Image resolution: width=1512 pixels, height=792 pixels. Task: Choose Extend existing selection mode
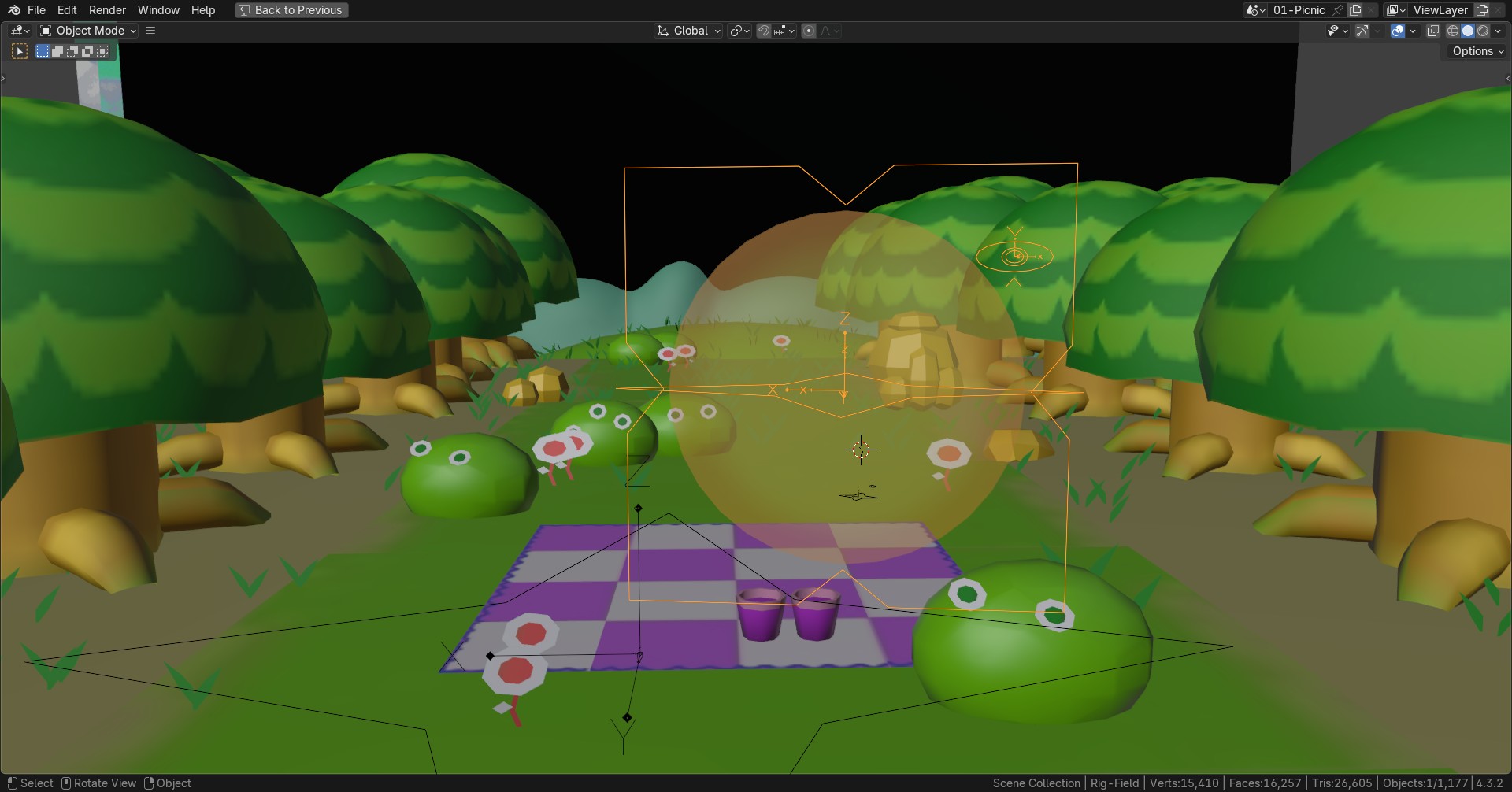(57, 51)
